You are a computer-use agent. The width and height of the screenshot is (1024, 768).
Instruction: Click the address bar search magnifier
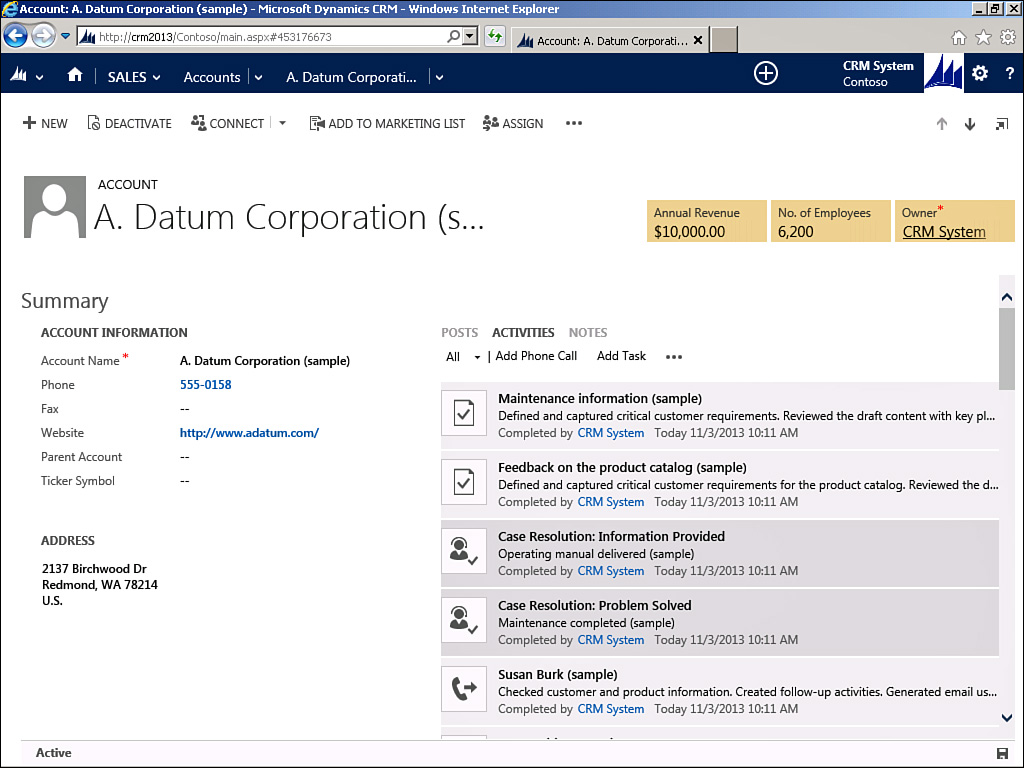[x=453, y=37]
